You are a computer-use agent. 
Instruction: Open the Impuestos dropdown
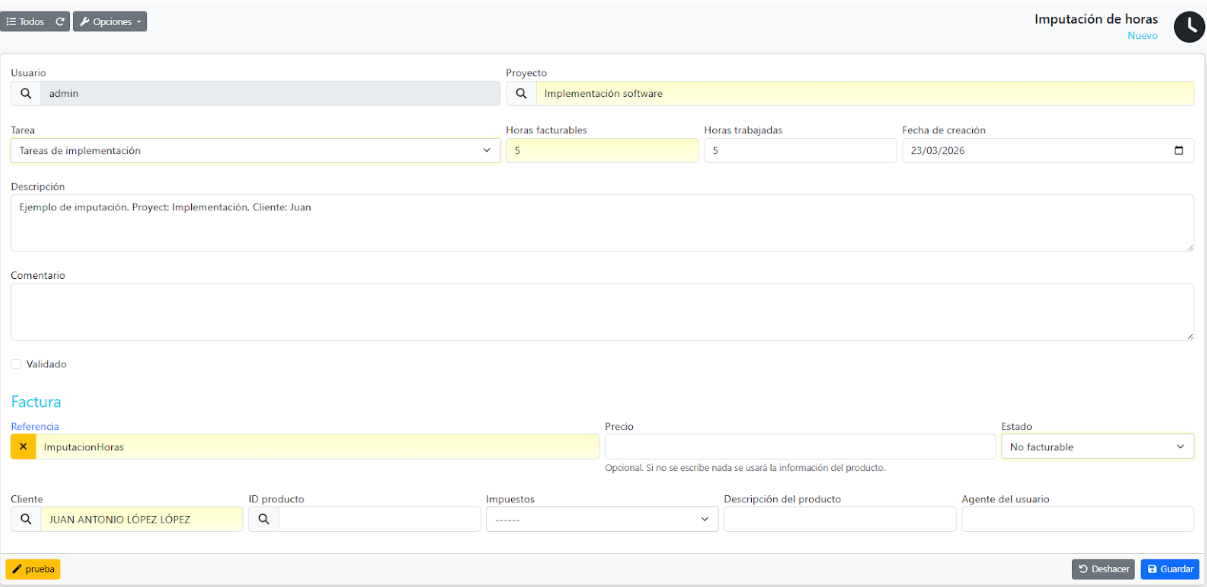(x=601, y=519)
